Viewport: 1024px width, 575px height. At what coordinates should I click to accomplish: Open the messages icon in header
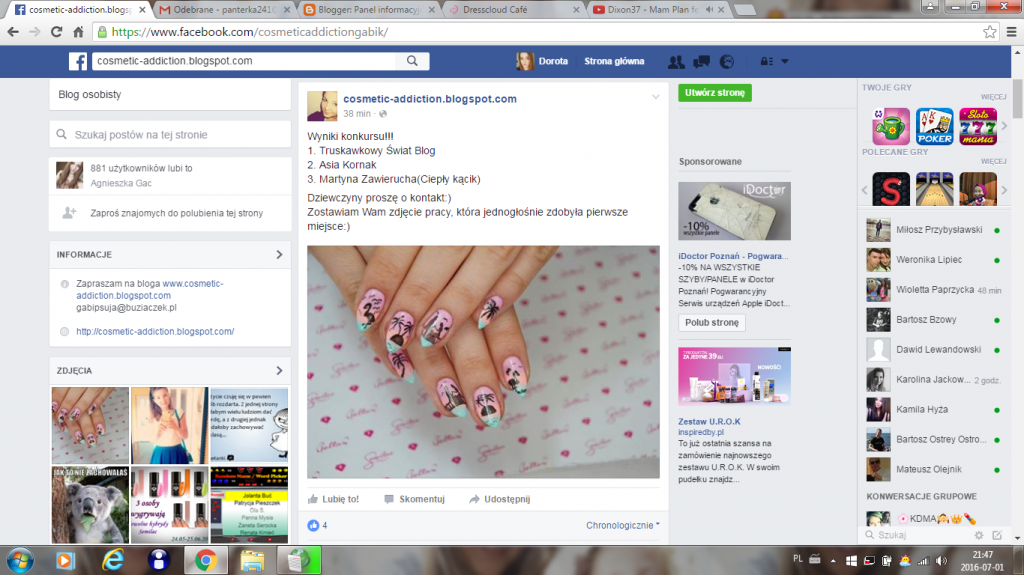701,61
